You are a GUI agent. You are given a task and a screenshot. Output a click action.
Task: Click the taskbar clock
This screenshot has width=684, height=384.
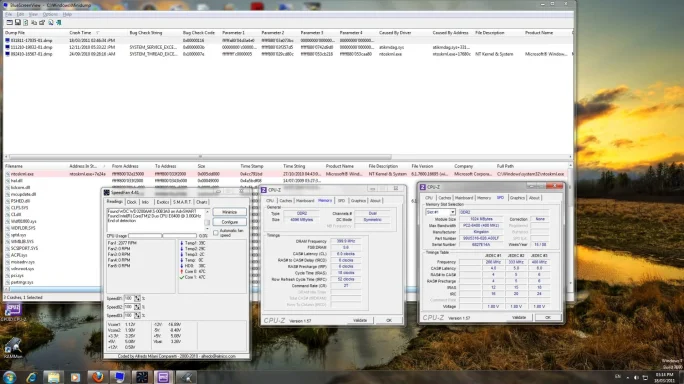tap(664, 377)
